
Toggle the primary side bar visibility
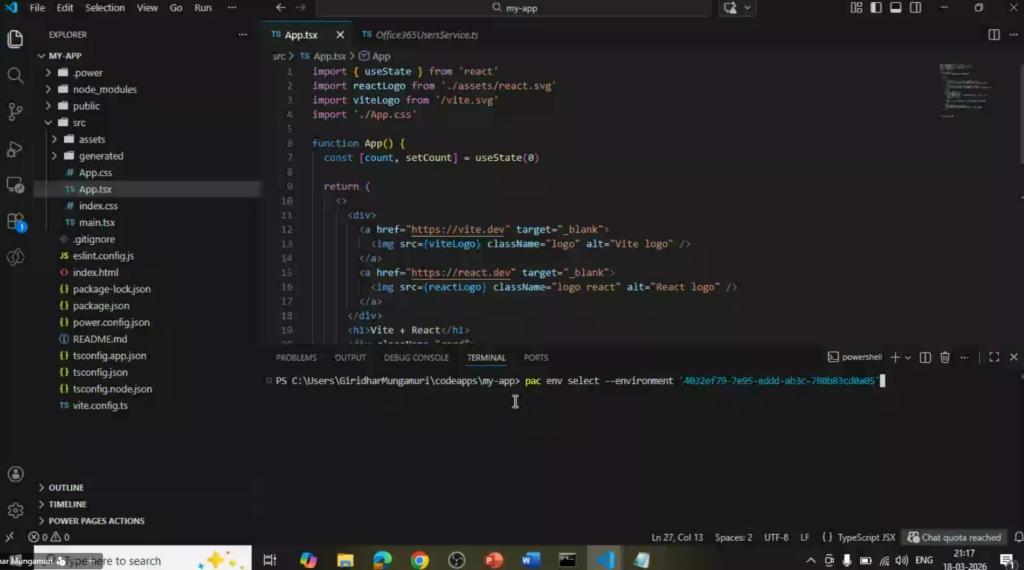point(875,8)
